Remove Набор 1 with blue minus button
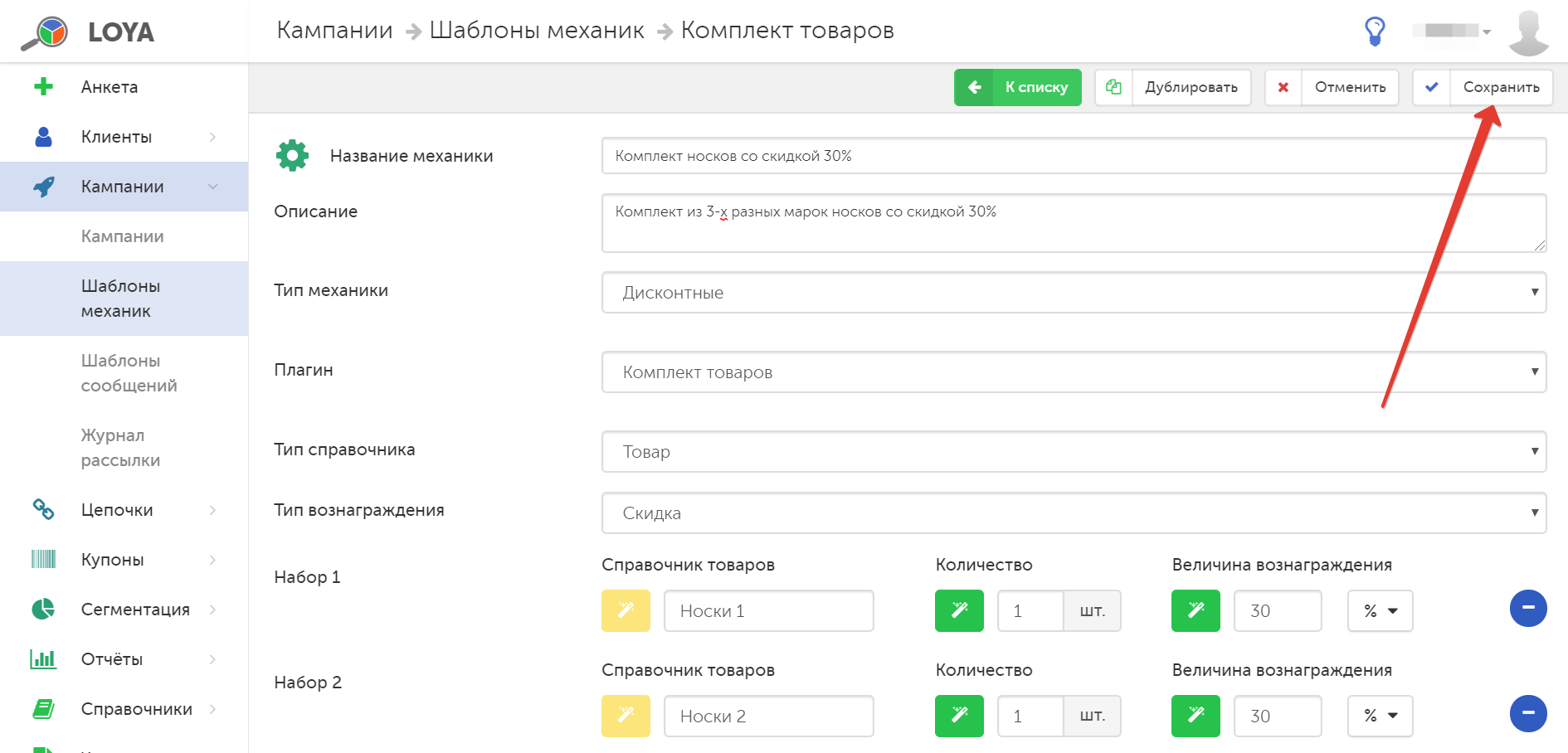1568x753 pixels. (1528, 608)
